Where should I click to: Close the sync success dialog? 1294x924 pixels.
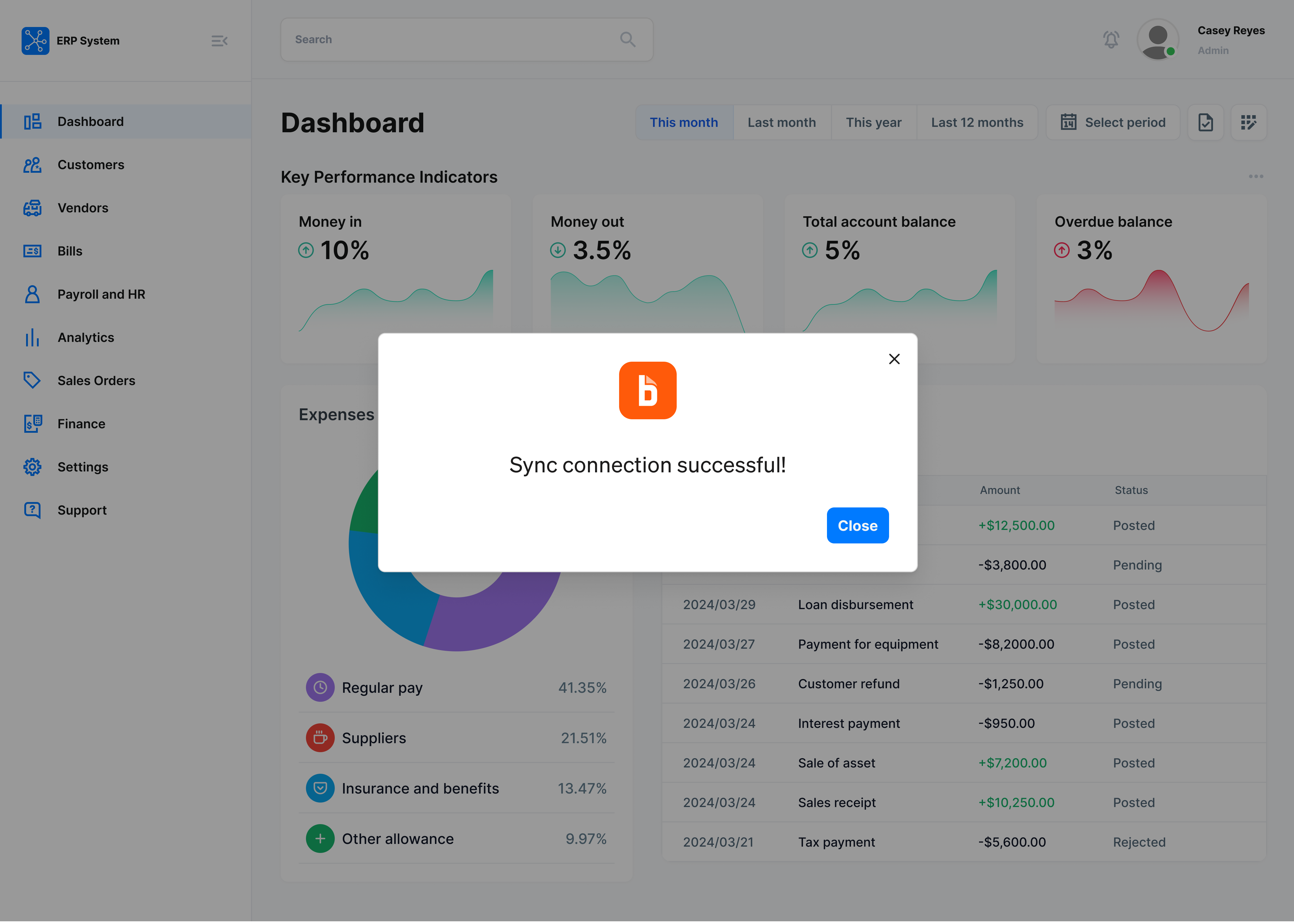[858, 525]
